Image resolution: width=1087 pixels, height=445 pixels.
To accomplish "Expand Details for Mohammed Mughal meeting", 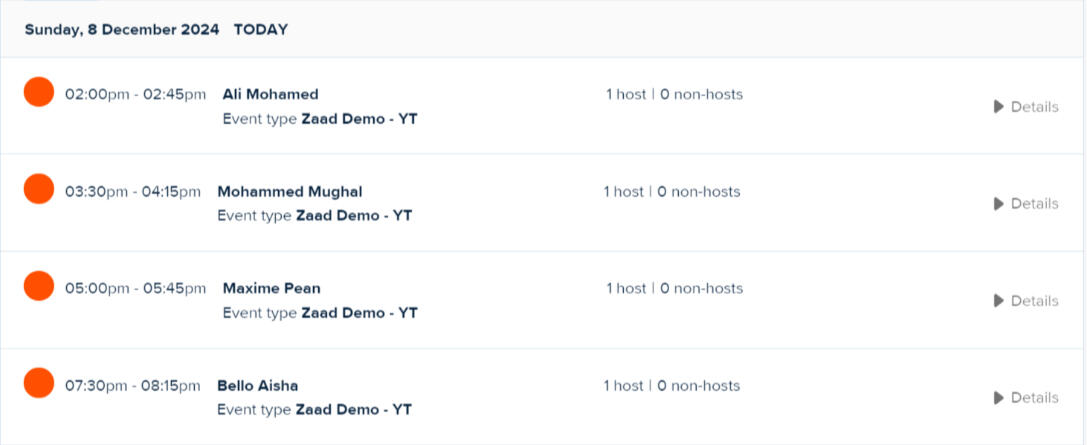I will (1026, 204).
